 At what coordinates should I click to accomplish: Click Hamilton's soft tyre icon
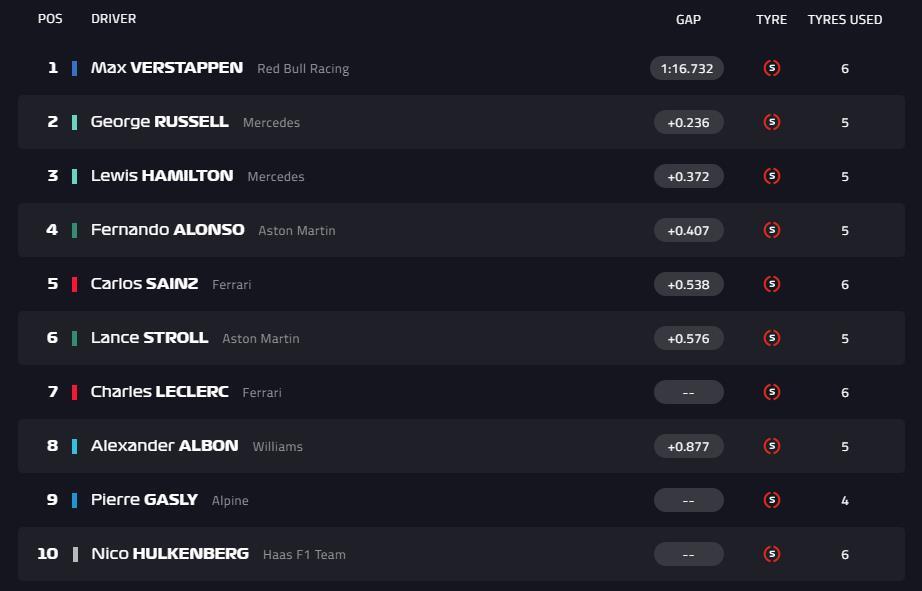click(771, 176)
